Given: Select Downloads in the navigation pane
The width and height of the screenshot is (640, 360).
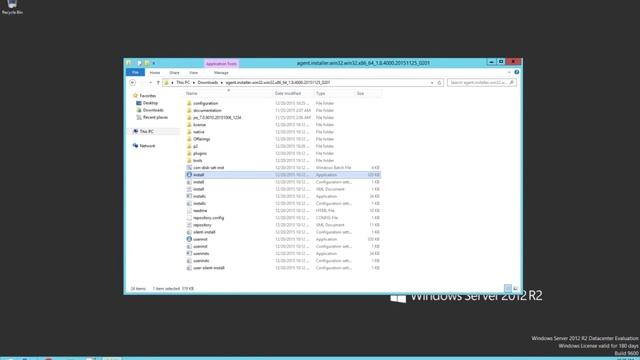Looking at the screenshot, I should point(153,110).
